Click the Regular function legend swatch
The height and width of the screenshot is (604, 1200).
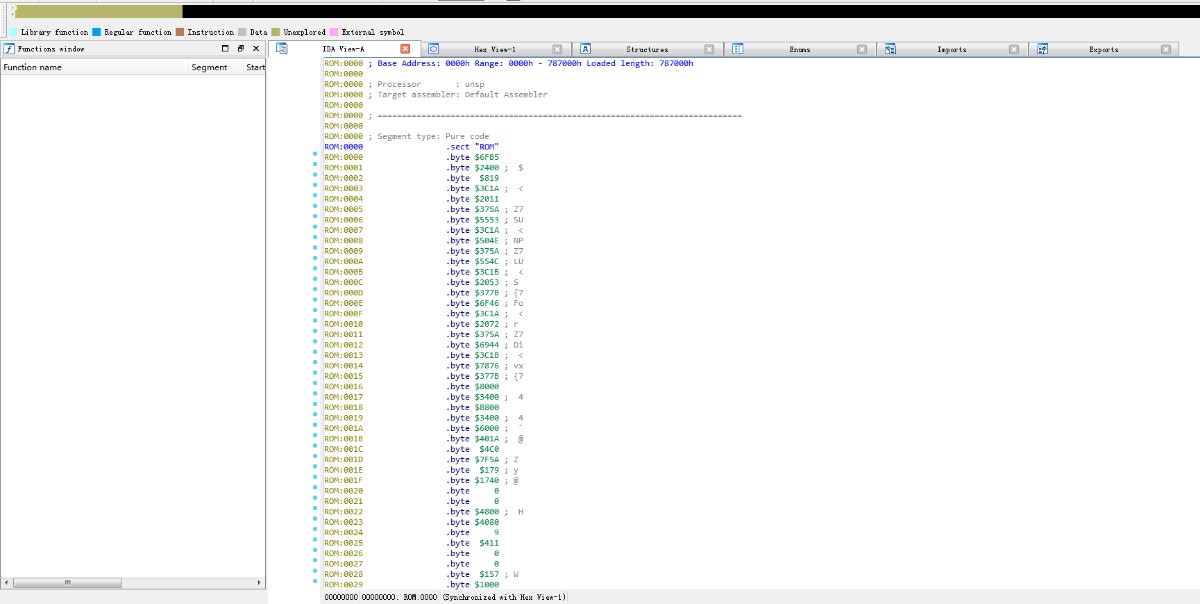click(x=97, y=32)
